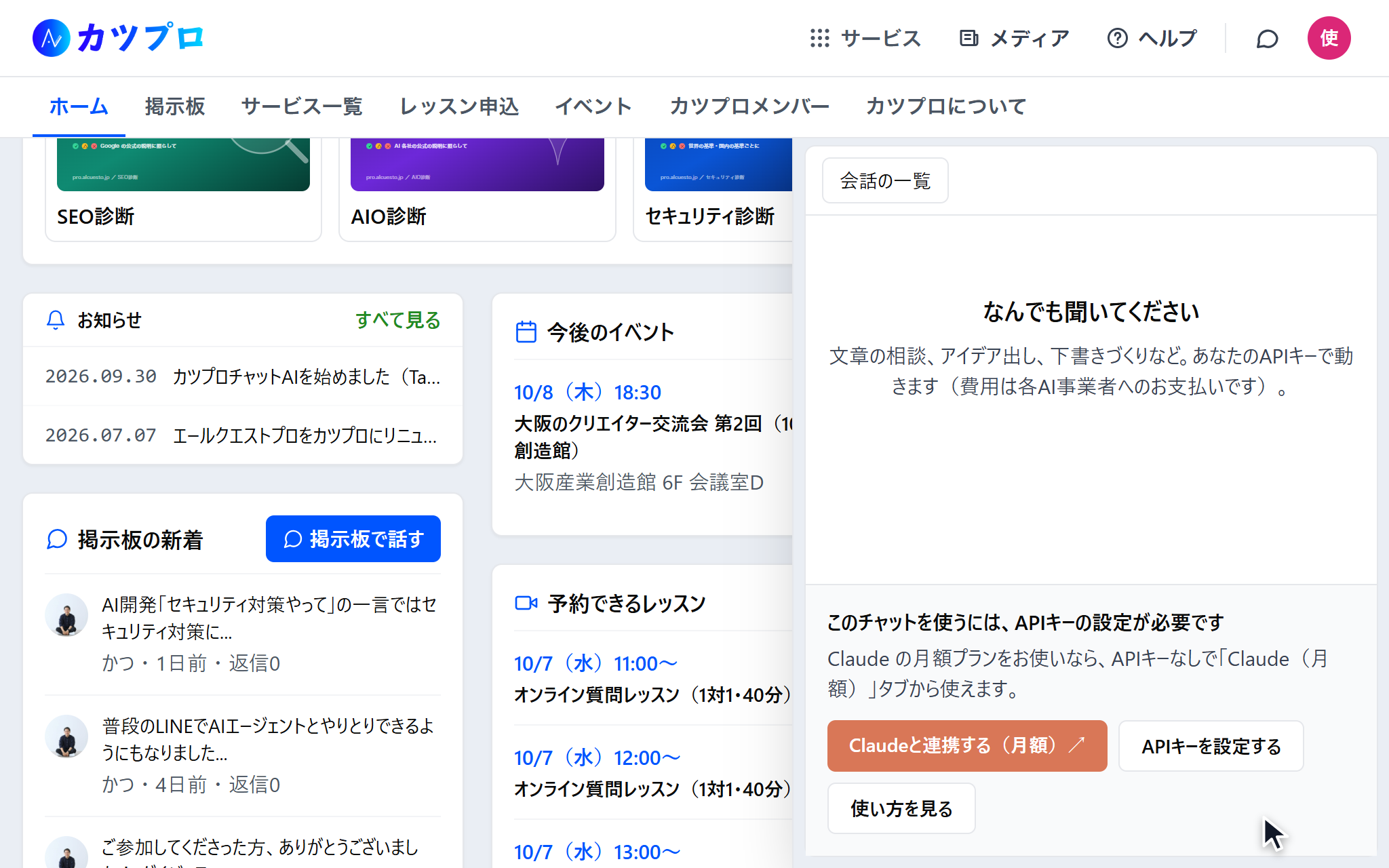This screenshot has height=868, width=1389.
Task: Click the bell icon next to お知らせ
Action: [56, 320]
